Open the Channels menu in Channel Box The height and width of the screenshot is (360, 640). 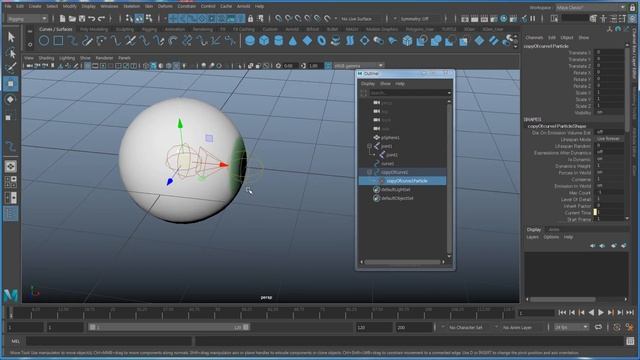click(x=534, y=38)
